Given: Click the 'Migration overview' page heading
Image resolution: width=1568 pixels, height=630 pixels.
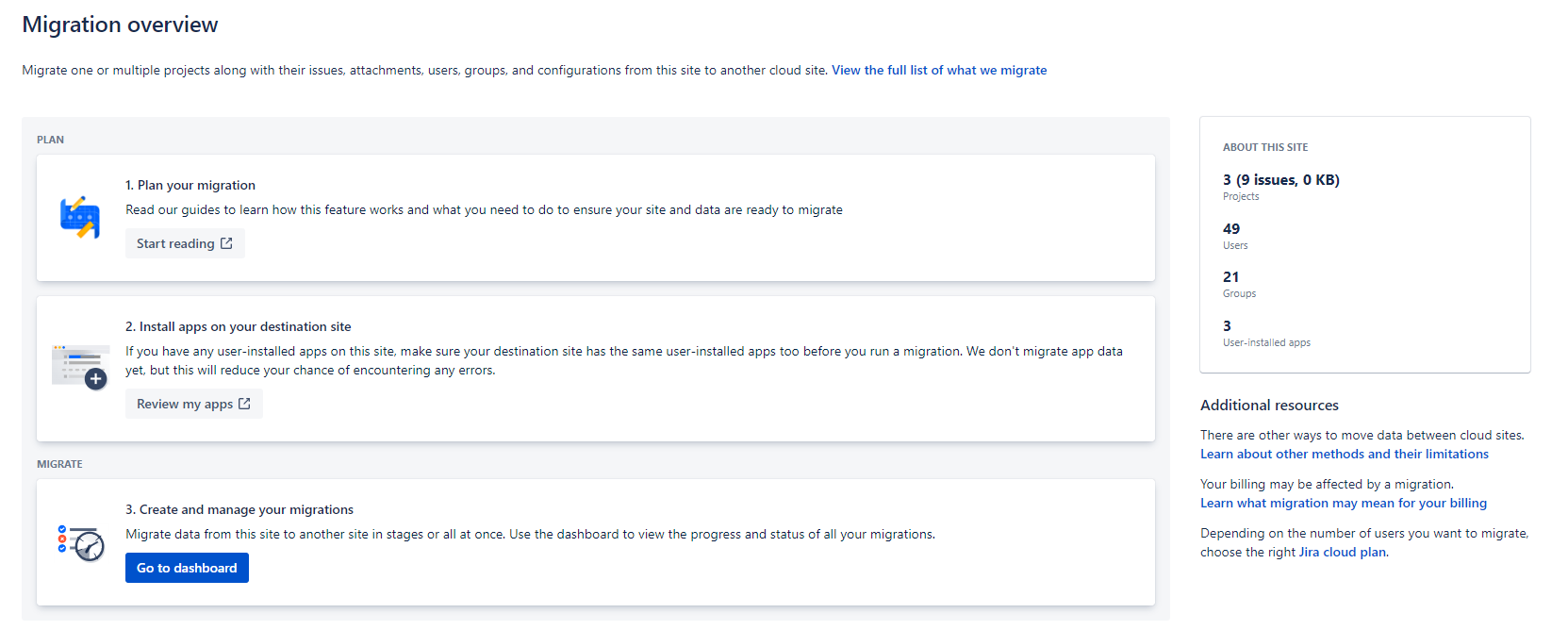Looking at the screenshot, I should pos(120,25).
